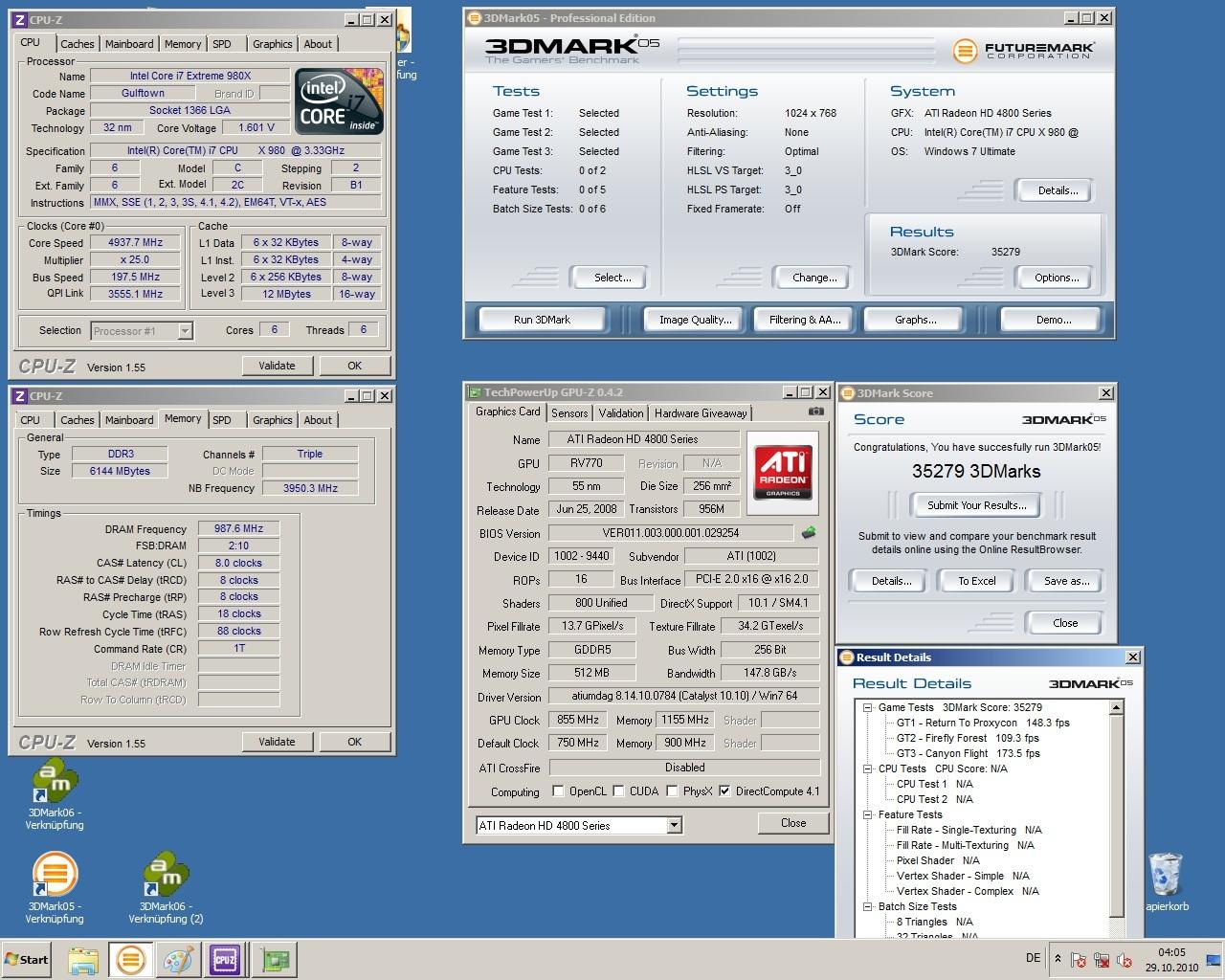Select GT1 - Return To Proxycon row
Viewport: 1225px width, 980px height.
coord(983,723)
